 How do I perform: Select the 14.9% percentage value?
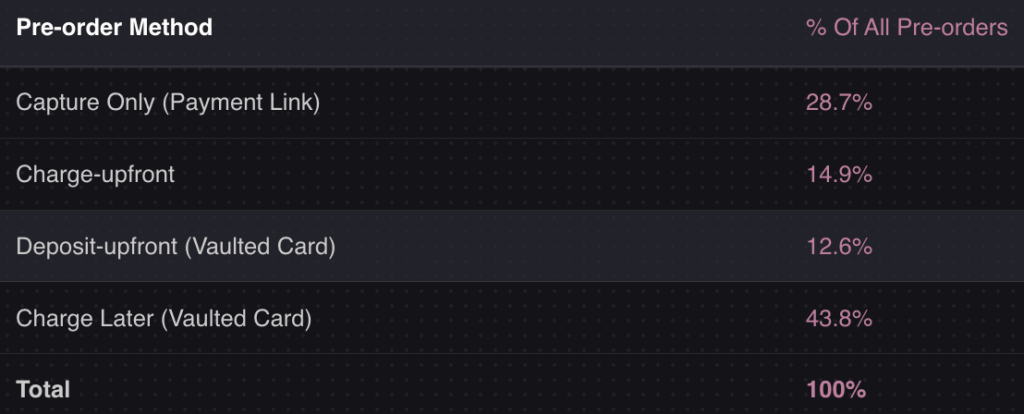tap(839, 174)
